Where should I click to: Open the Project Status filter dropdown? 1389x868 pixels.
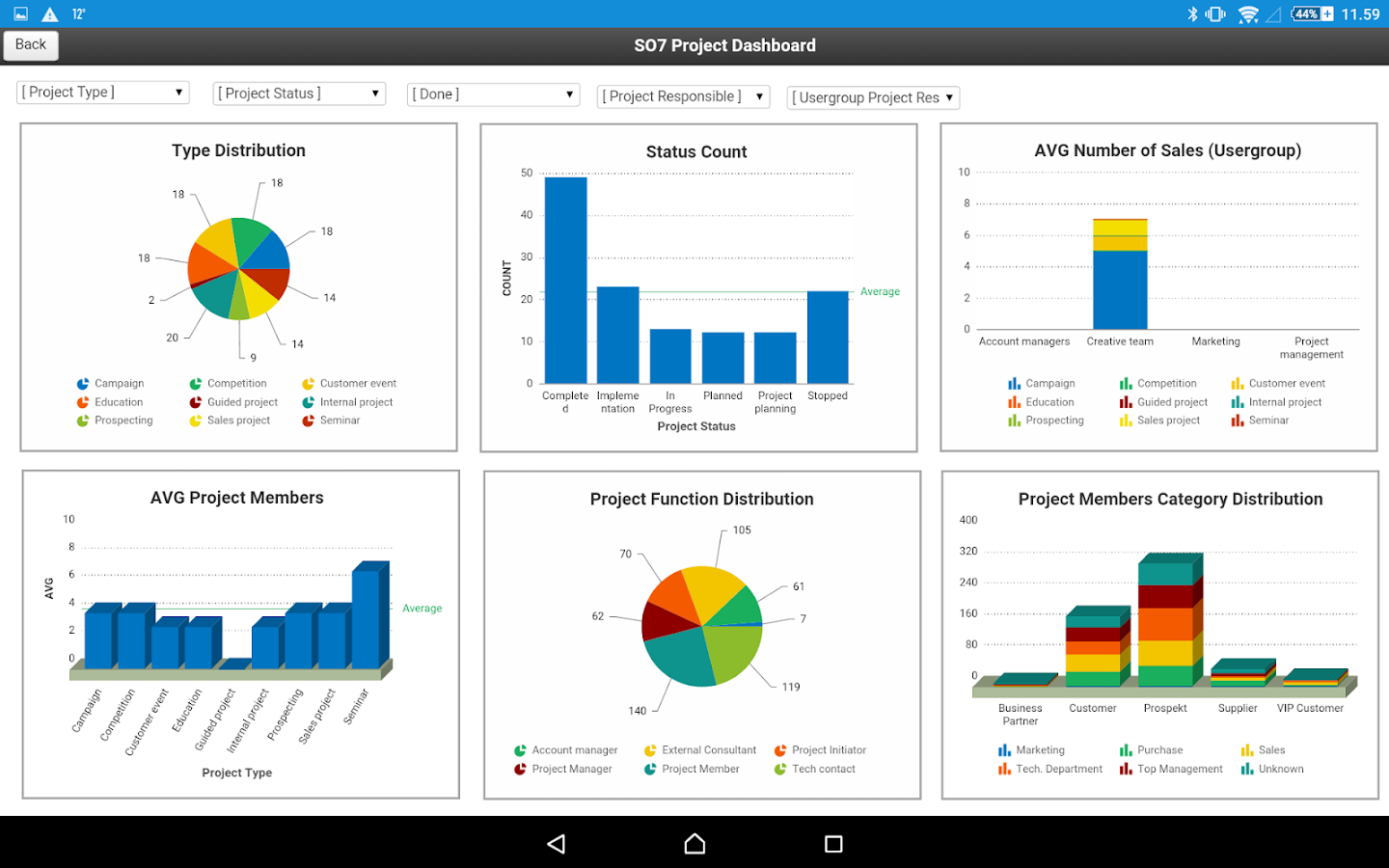coord(299,94)
